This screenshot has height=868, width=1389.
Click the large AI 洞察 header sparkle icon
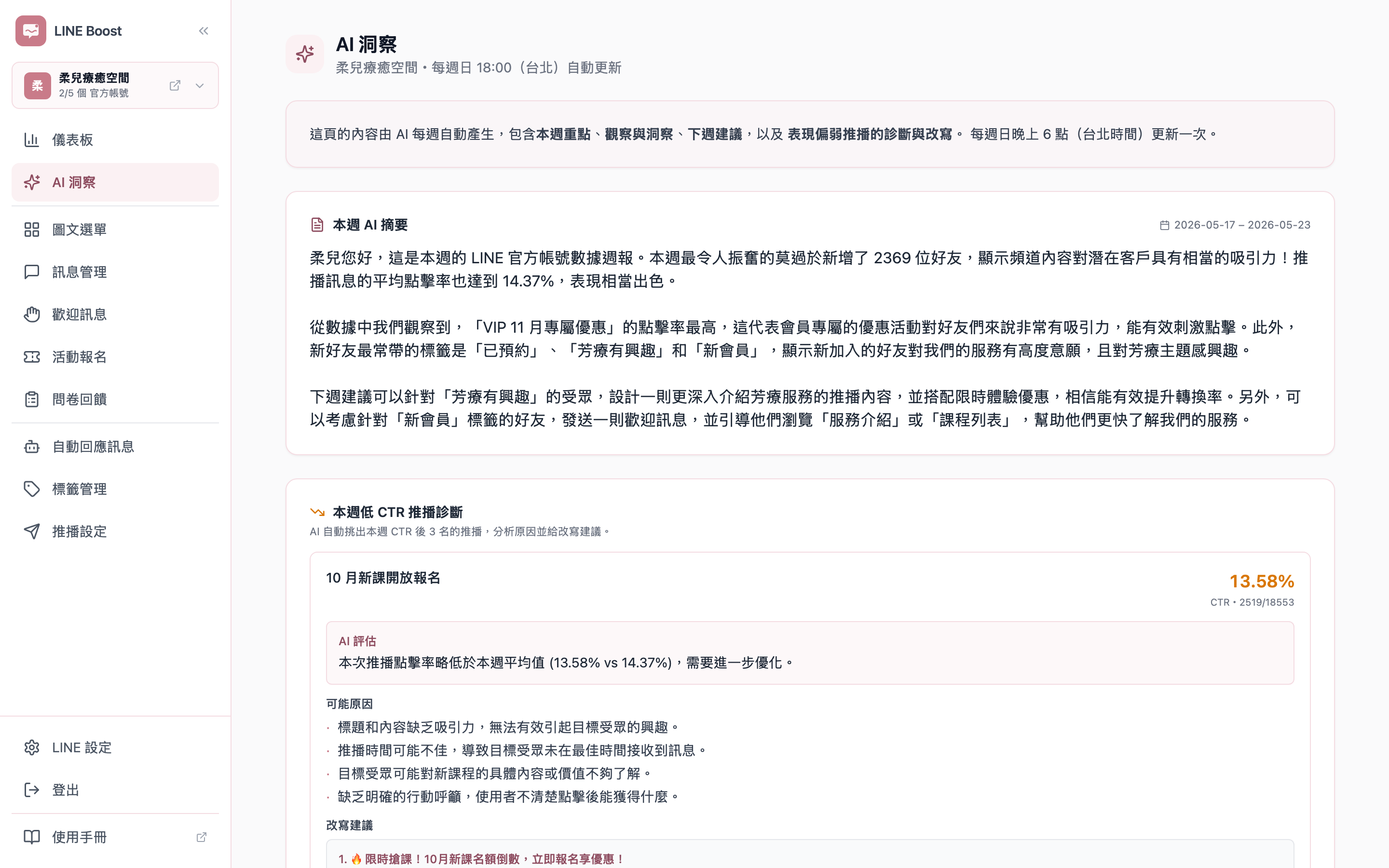(305, 54)
